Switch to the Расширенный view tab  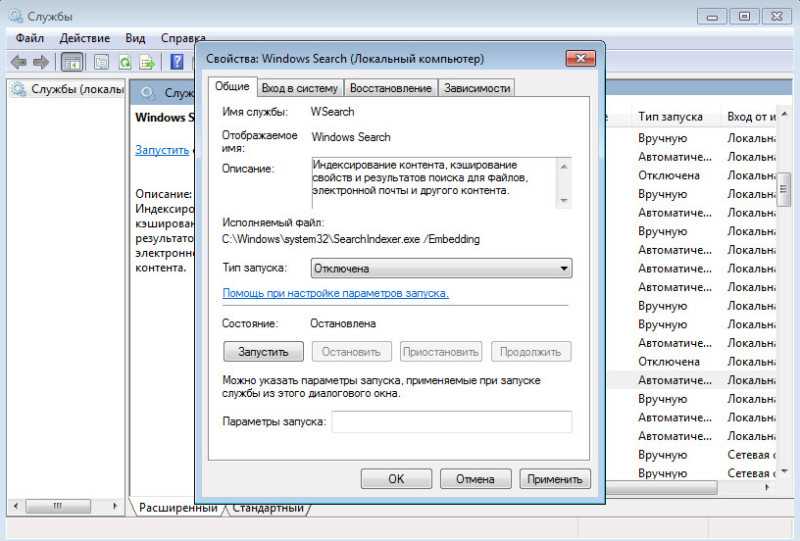178,508
